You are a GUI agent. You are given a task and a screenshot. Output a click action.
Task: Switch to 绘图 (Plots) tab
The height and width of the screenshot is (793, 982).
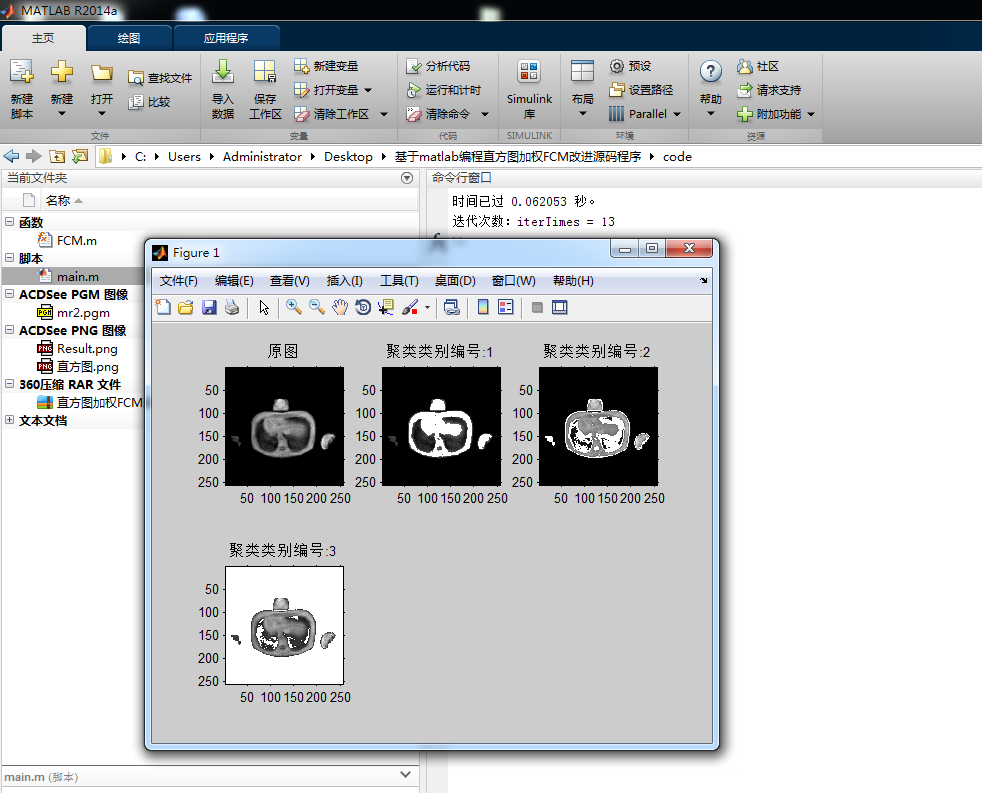pyautogui.click(x=129, y=38)
